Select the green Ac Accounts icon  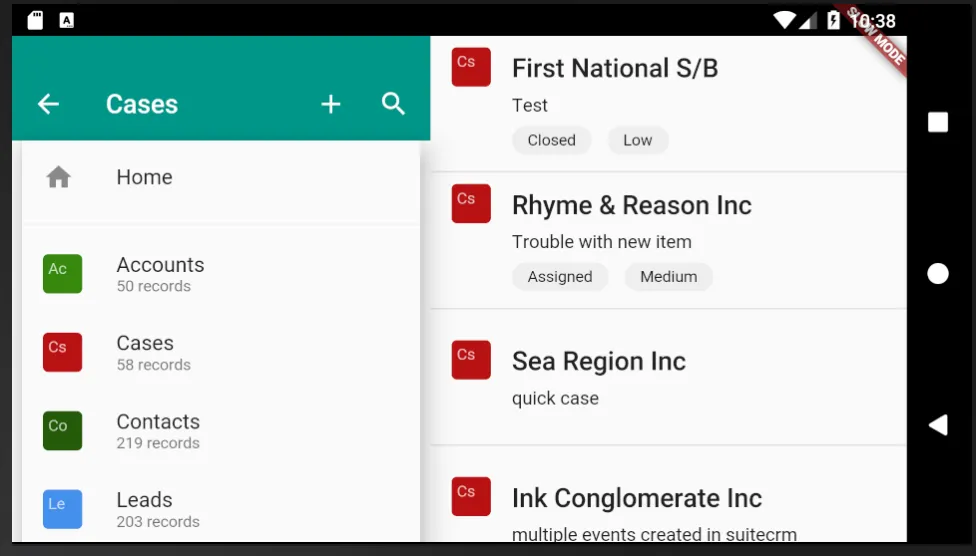point(62,273)
